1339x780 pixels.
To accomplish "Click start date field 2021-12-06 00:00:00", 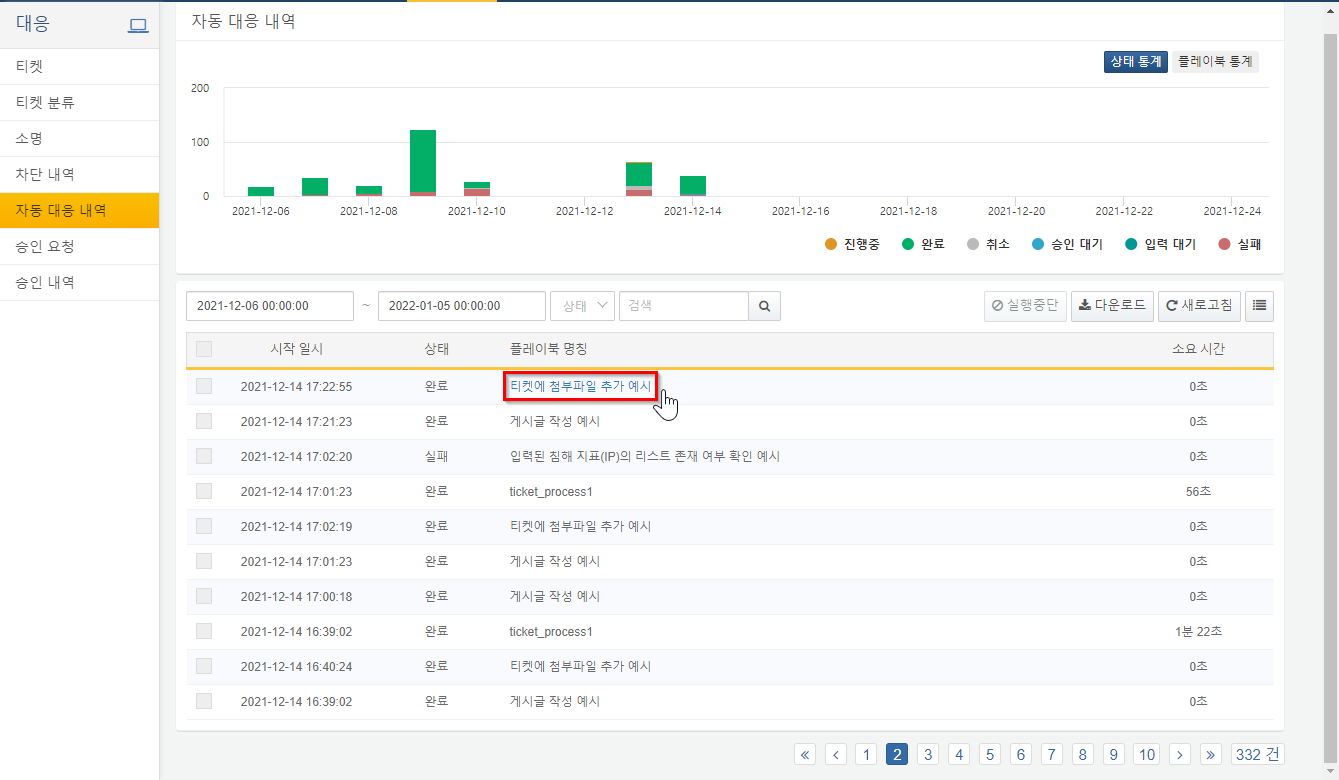I will tap(270, 306).
